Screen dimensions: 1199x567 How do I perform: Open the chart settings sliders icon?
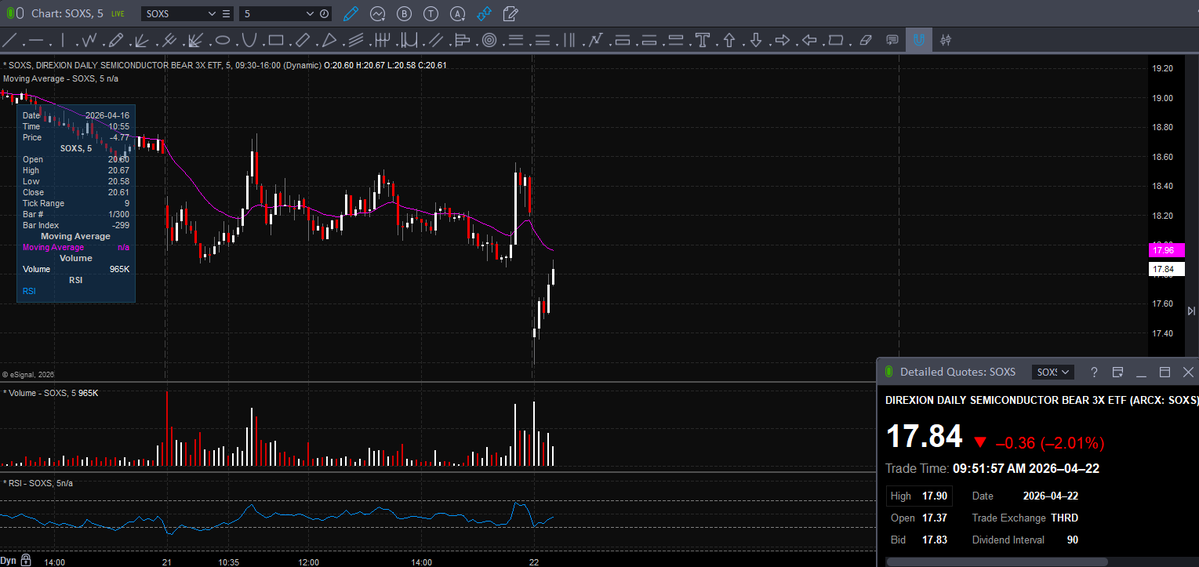tap(946, 40)
